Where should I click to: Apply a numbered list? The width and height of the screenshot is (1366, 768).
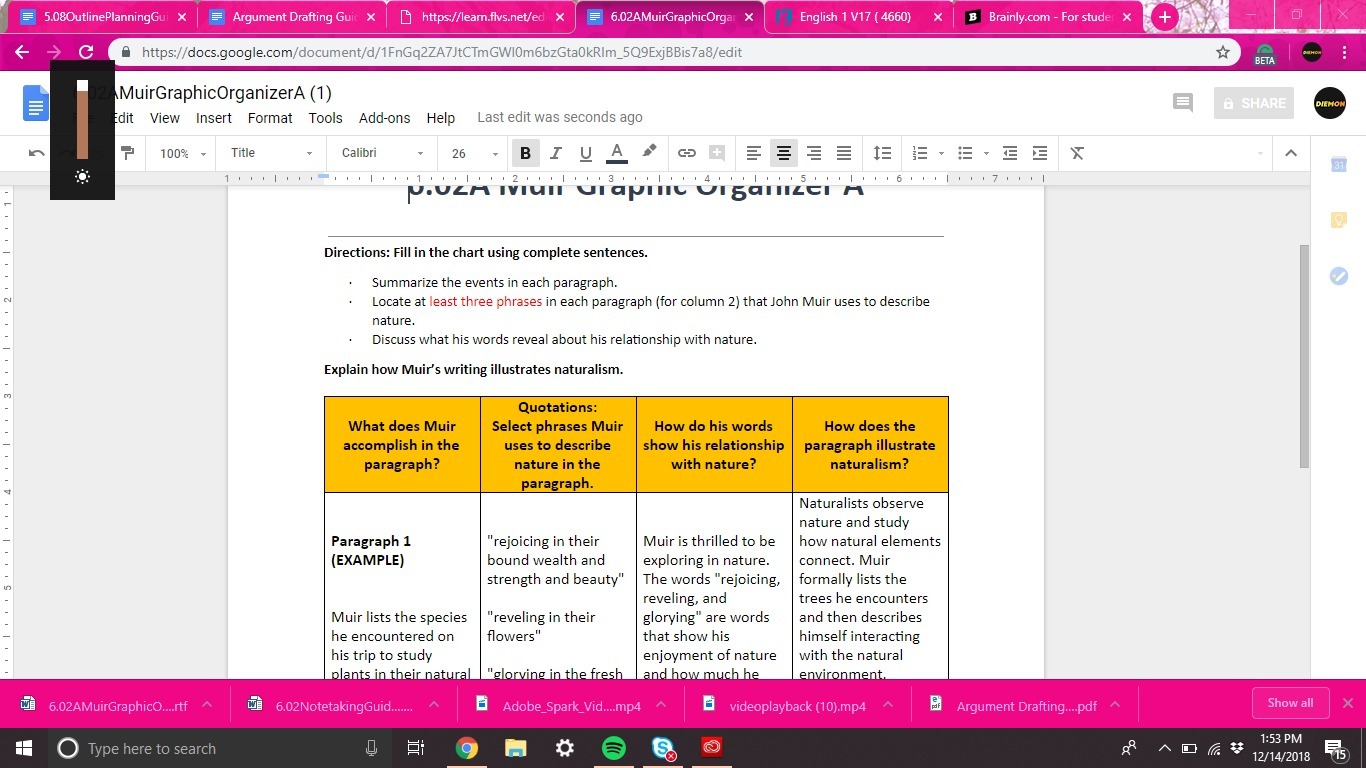click(x=920, y=153)
